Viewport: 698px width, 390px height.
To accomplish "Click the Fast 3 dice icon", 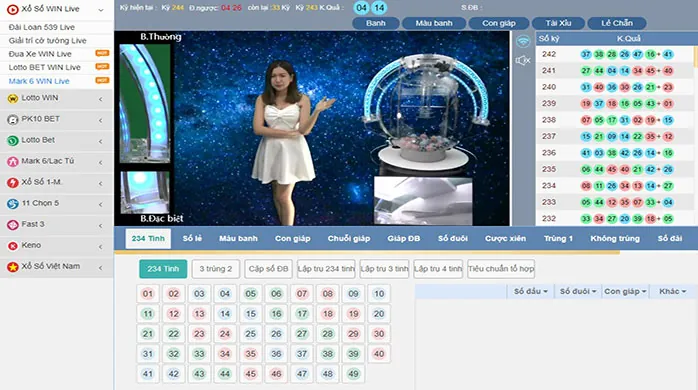I will 12,224.
